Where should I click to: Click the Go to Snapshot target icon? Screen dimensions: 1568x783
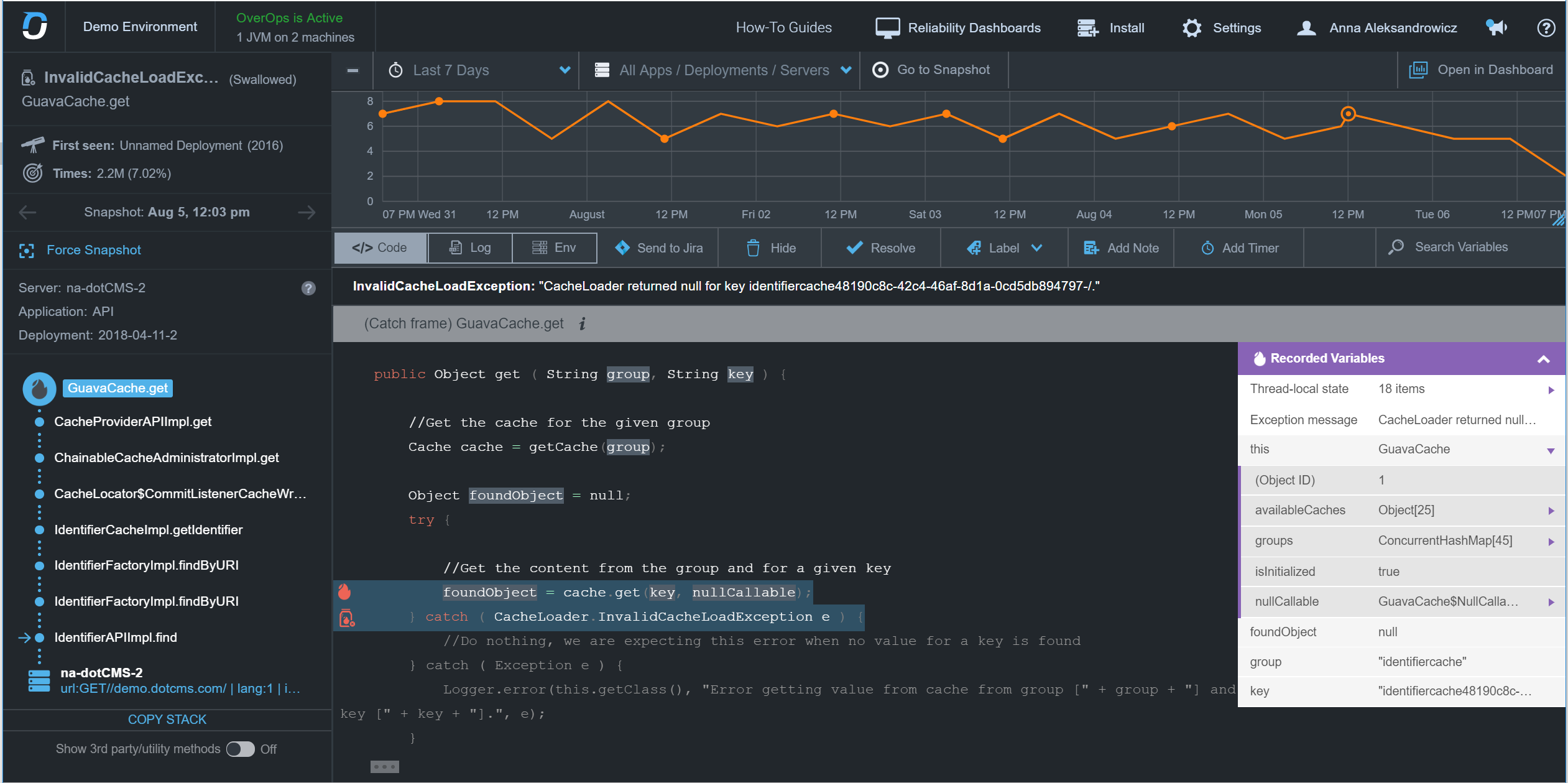(880, 70)
